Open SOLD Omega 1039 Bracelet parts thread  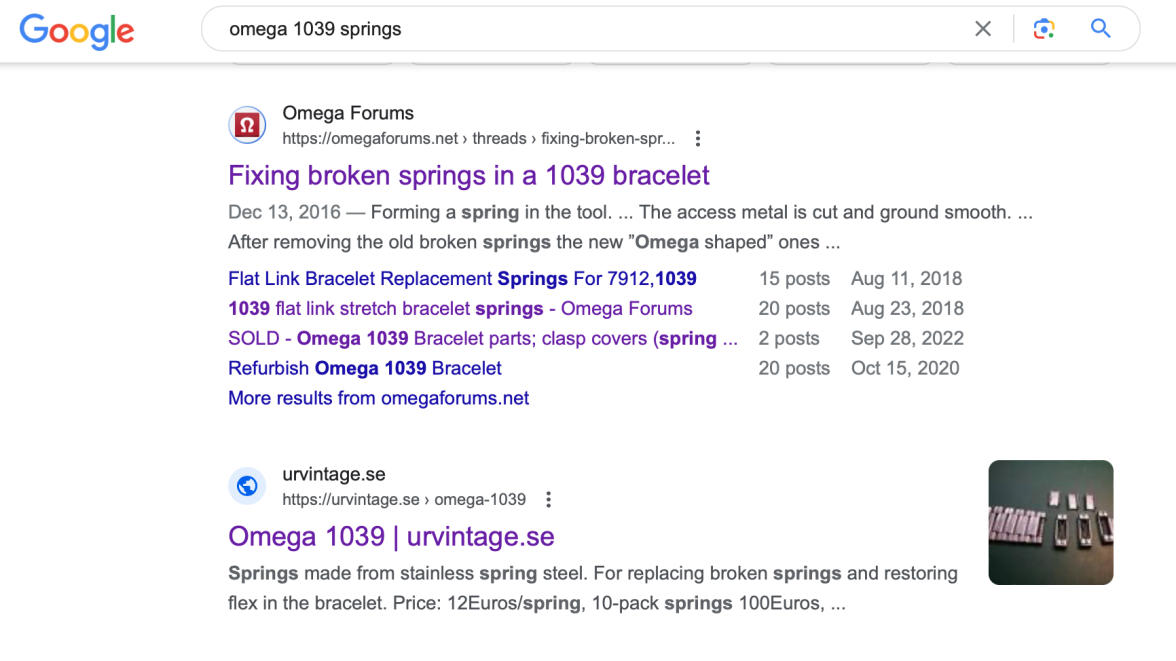coord(483,339)
